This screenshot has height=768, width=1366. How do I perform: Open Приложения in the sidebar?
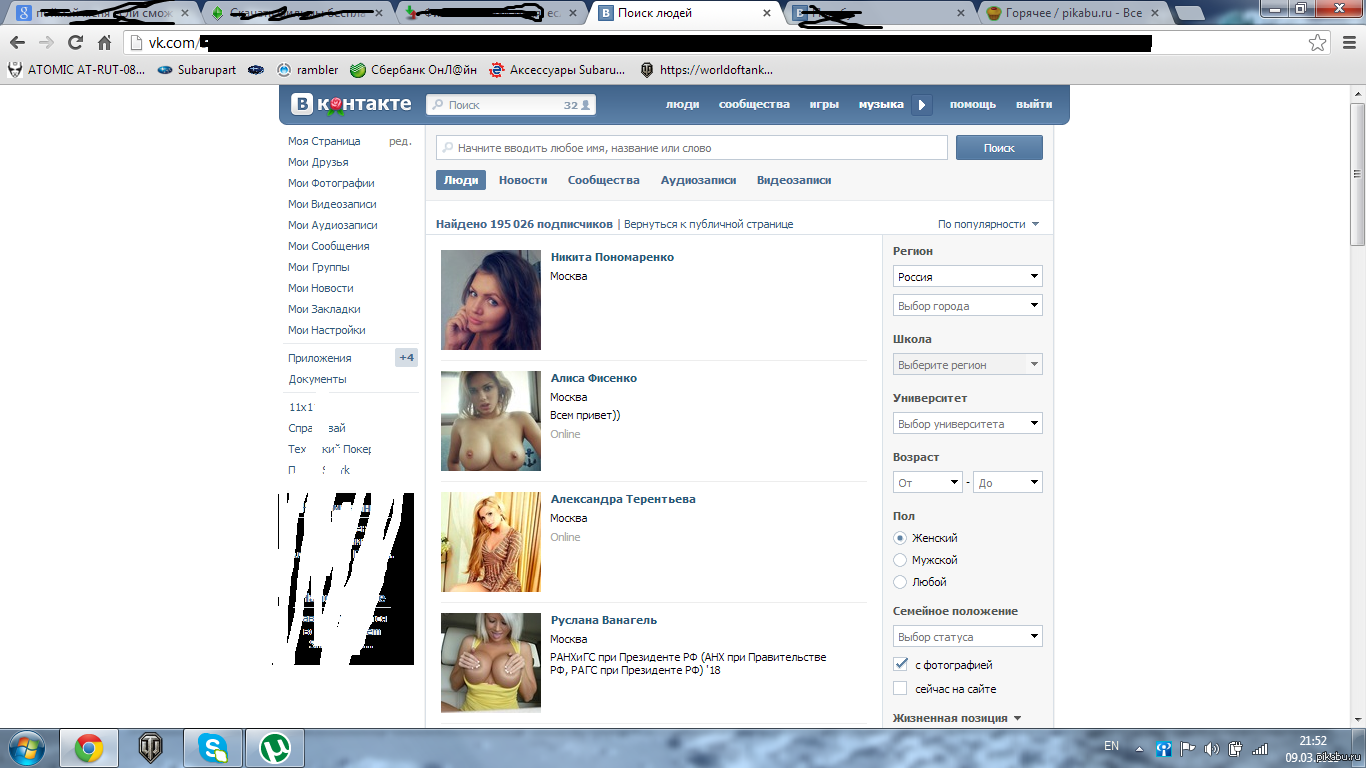pyautogui.click(x=320, y=358)
